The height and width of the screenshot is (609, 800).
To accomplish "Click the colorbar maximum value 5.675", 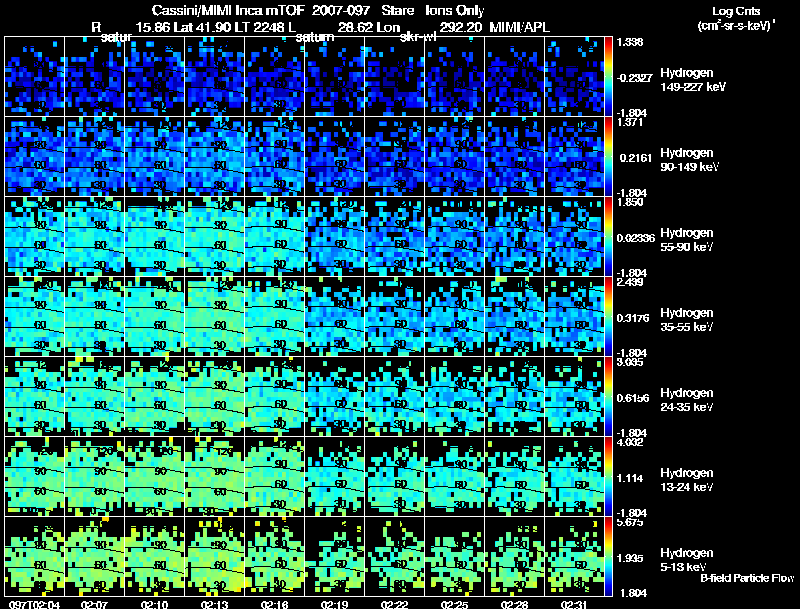I will pos(631,523).
